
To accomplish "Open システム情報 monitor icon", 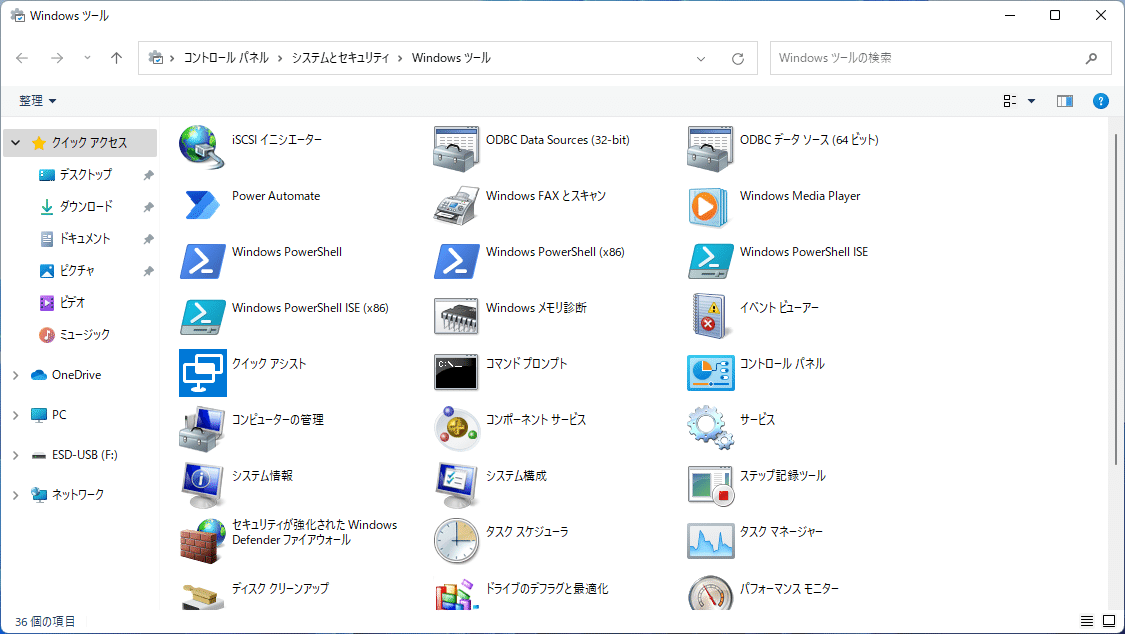I will 202,485.
